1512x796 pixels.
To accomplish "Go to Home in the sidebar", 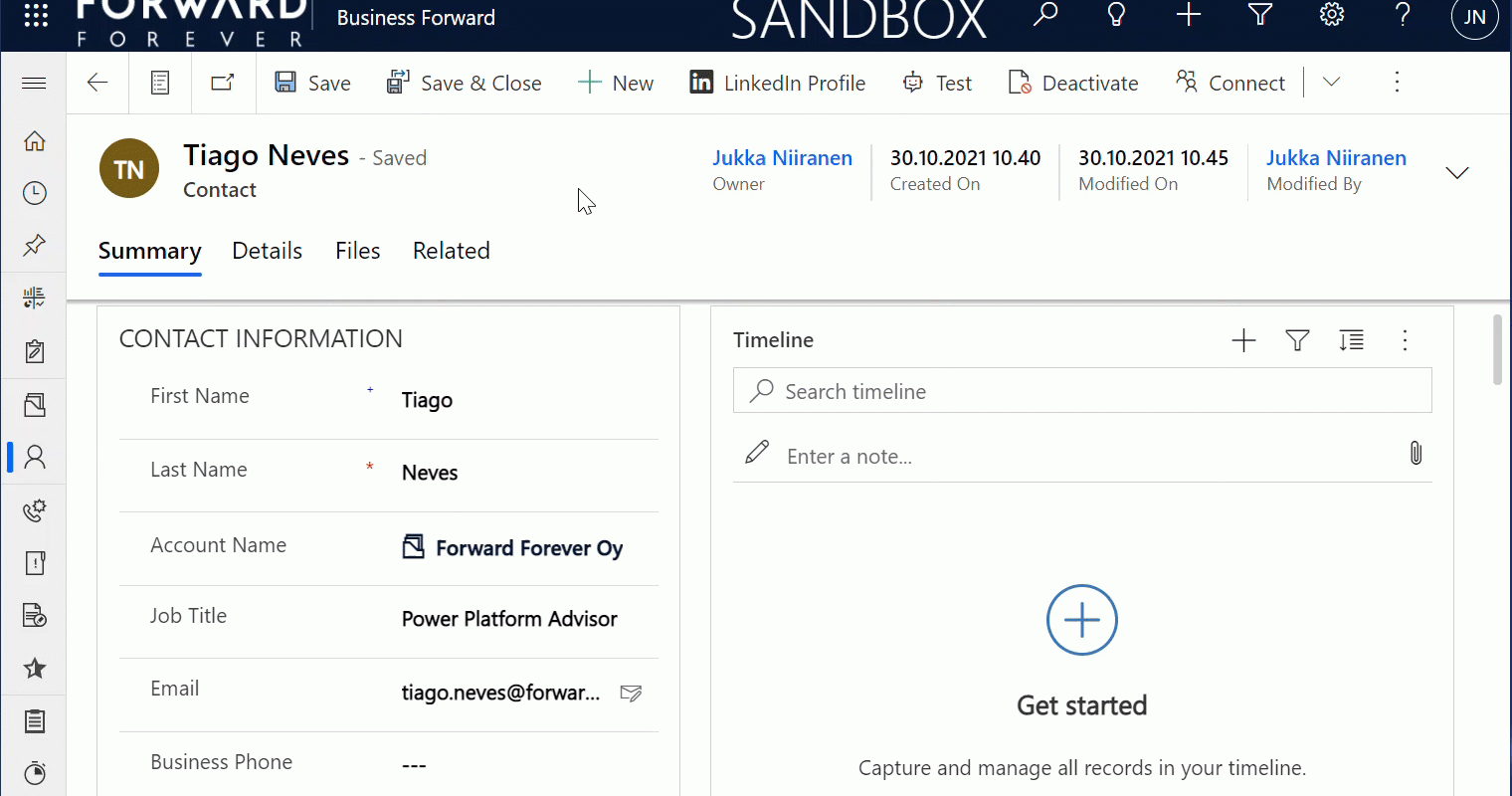I will [35, 141].
